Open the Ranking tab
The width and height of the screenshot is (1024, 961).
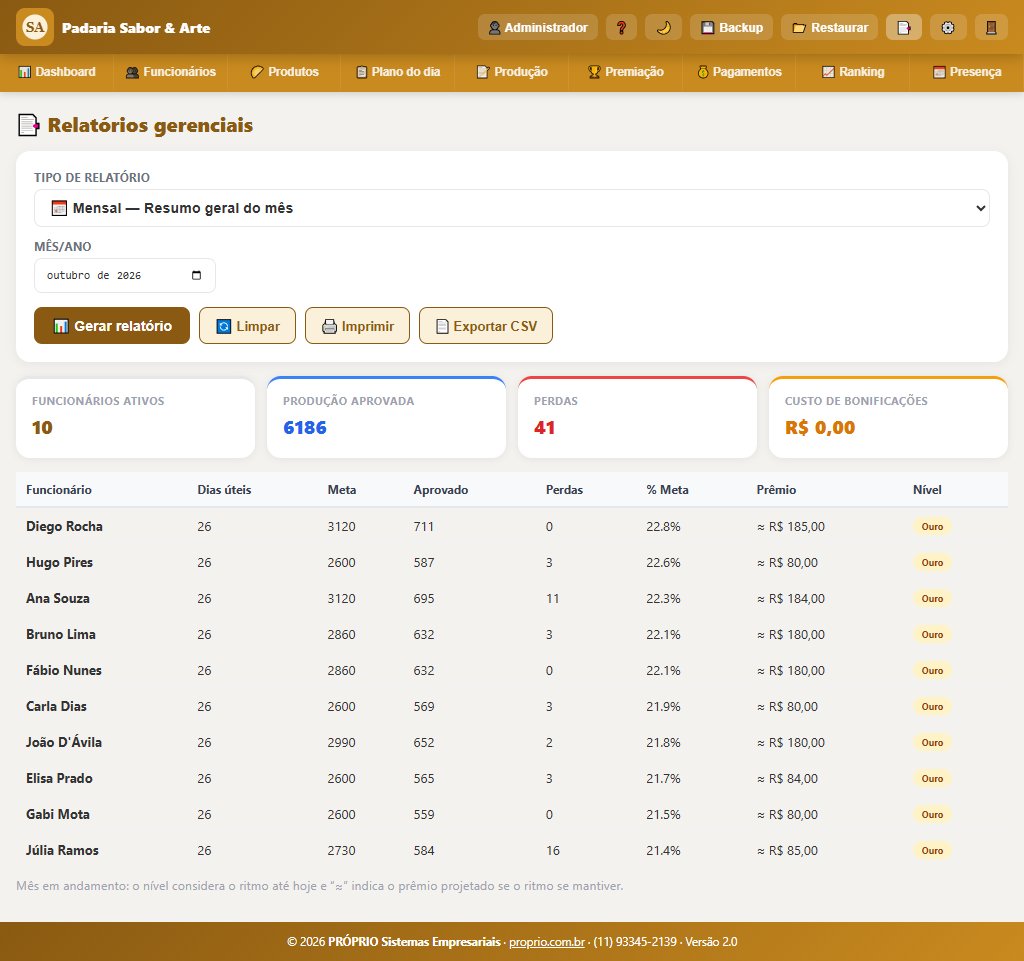[853, 72]
